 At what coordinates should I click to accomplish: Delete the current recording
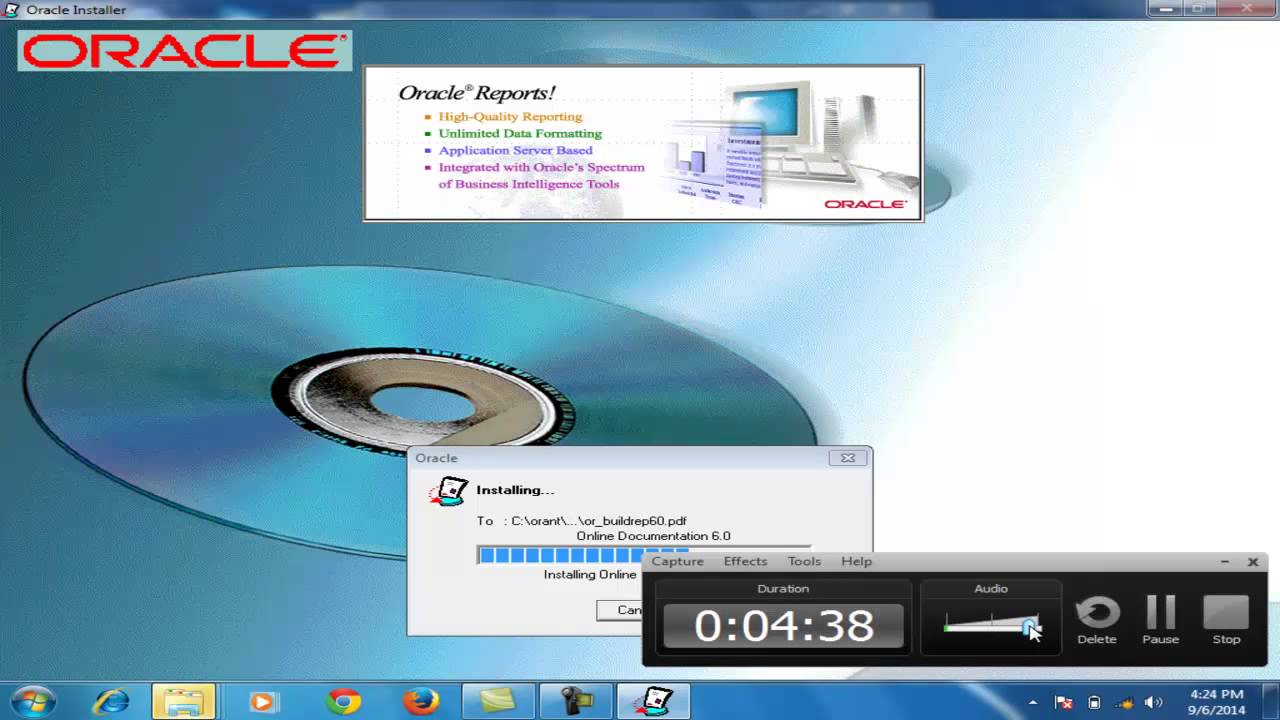click(1097, 620)
